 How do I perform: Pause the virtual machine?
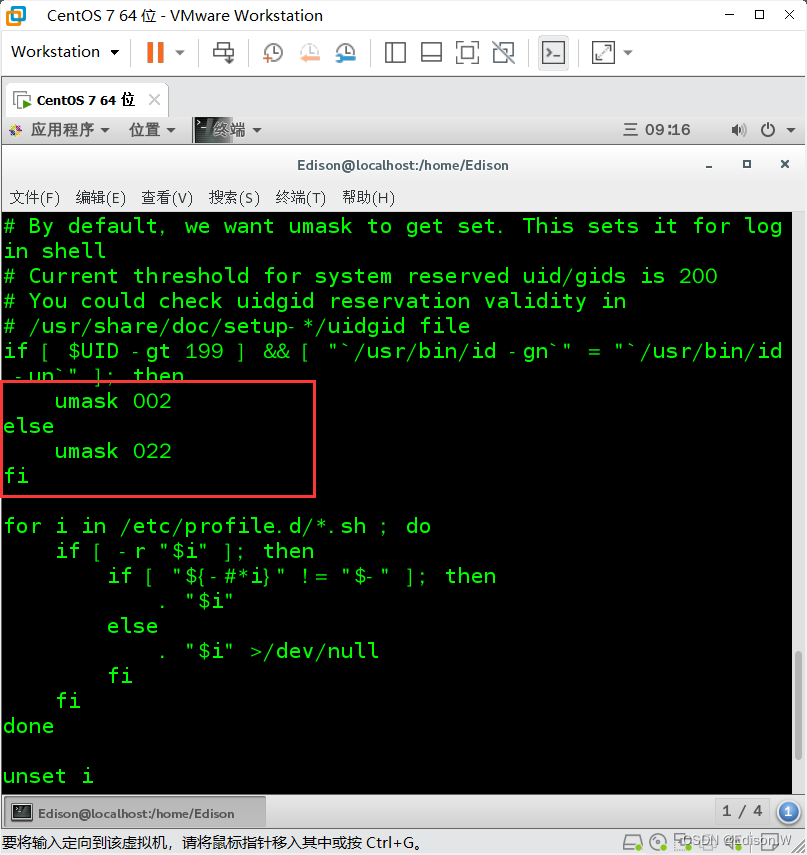click(155, 52)
